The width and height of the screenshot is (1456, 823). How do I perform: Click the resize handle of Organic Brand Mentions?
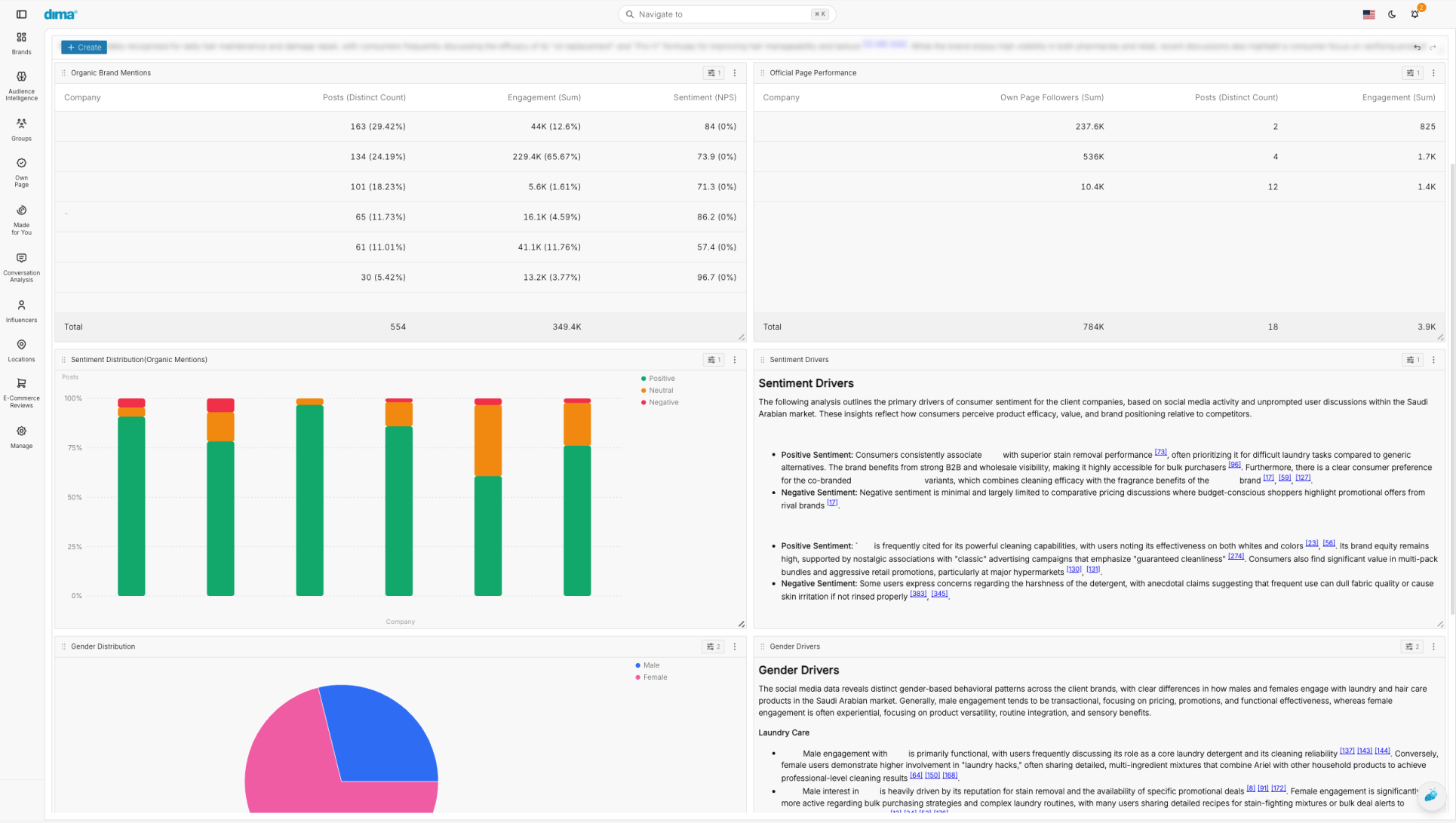click(742, 337)
